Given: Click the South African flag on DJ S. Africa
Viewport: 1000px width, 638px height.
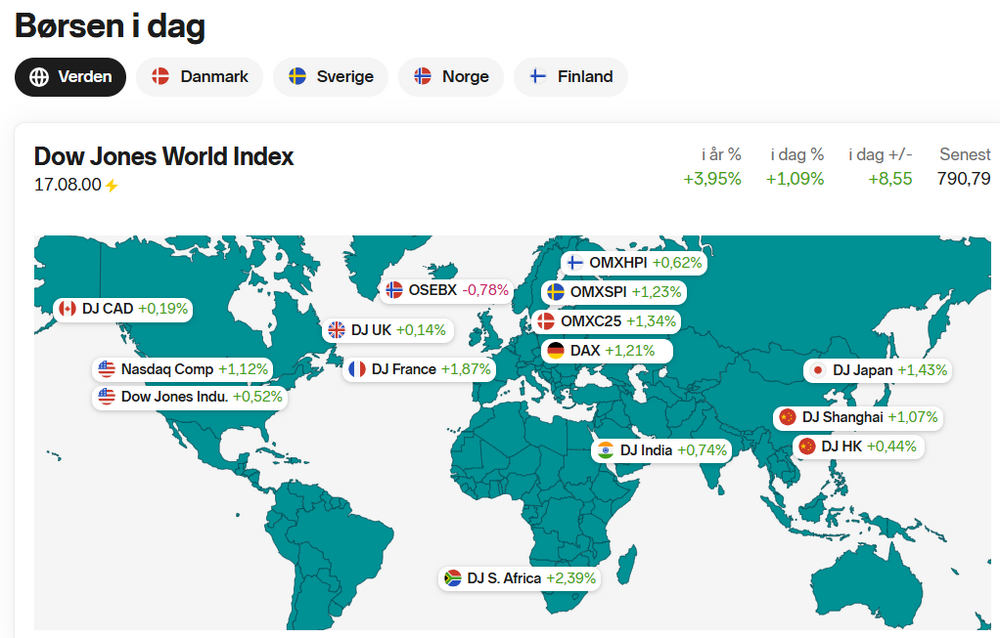Looking at the screenshot, I should [452, 579].
